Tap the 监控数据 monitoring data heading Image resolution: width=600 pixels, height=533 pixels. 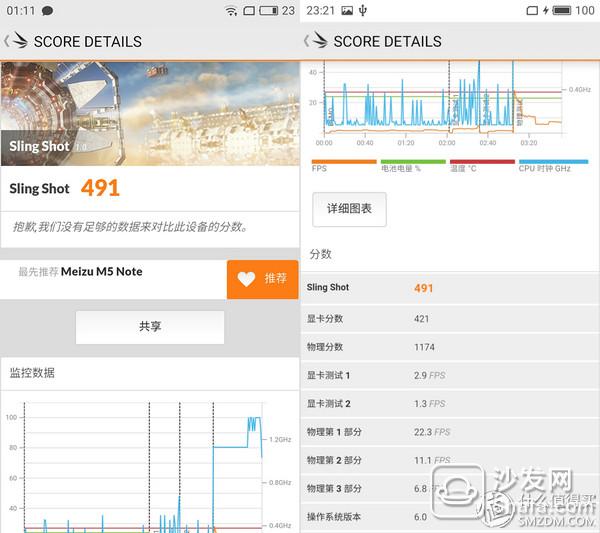click(32, 373)
